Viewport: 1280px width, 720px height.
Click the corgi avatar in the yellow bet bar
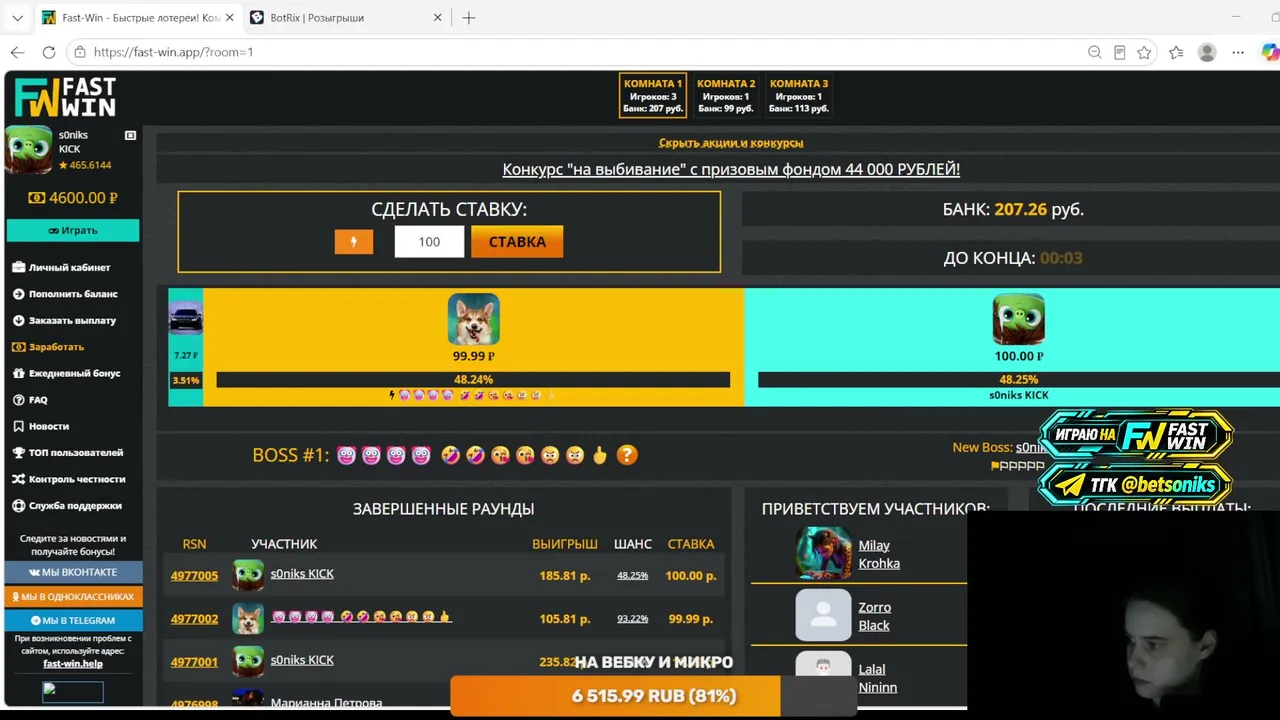[474, 319]
